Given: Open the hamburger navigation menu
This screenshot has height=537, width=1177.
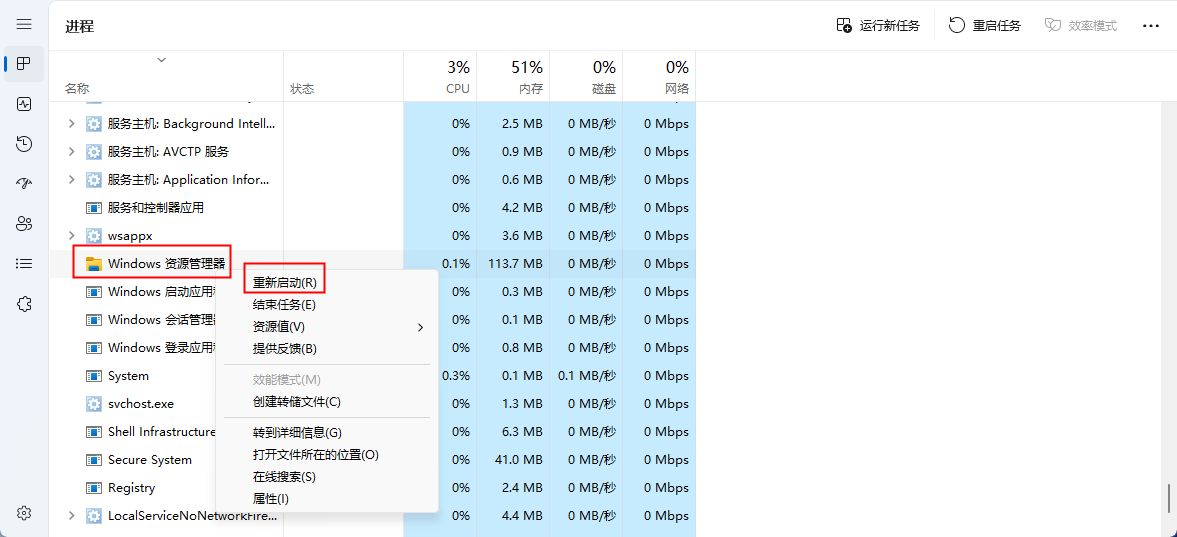Looking at the screenshot, I should point(24,24).
